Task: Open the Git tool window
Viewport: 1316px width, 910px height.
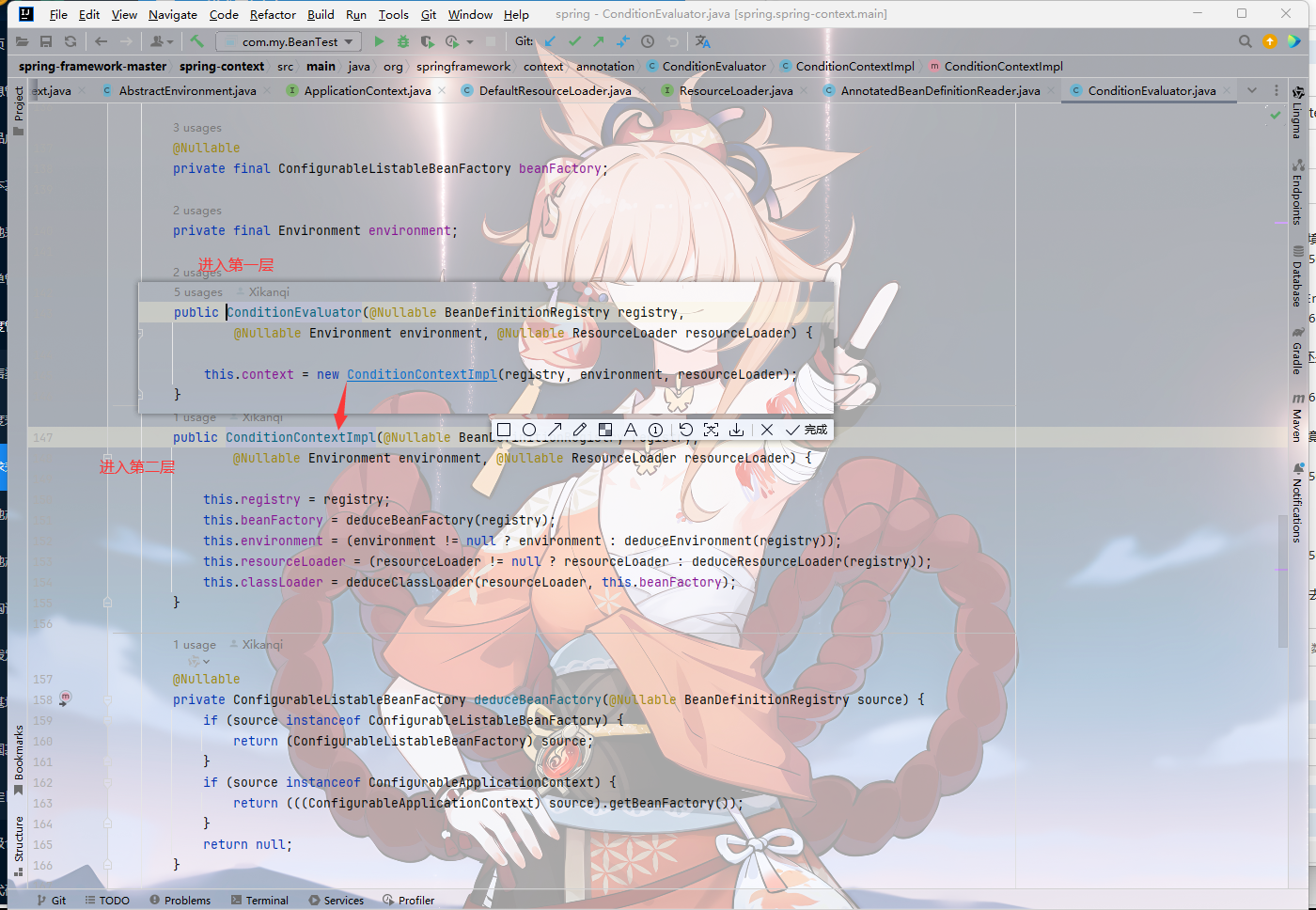Action: tap(51, 900)
